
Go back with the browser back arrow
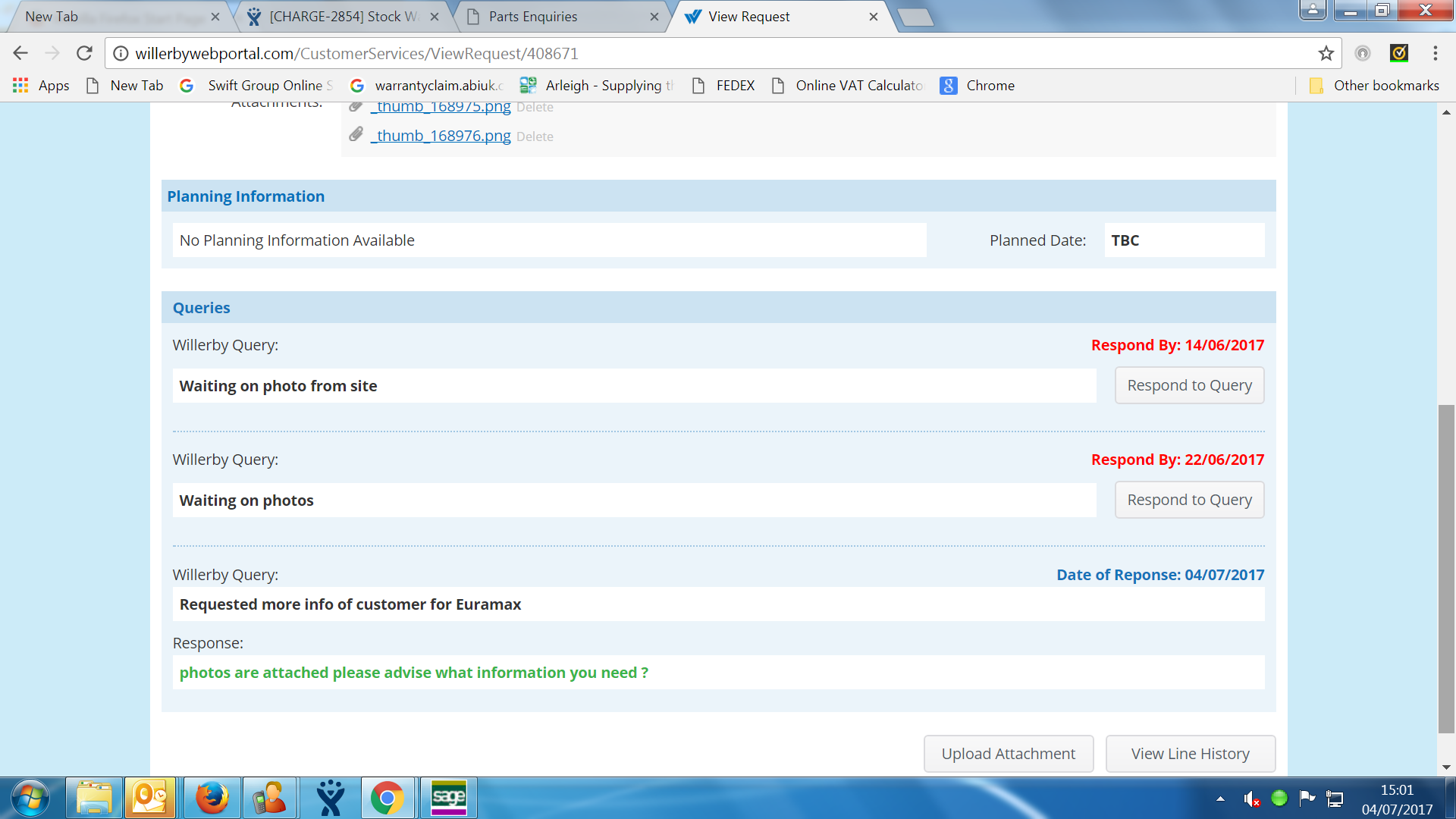[x=20, y=53]
